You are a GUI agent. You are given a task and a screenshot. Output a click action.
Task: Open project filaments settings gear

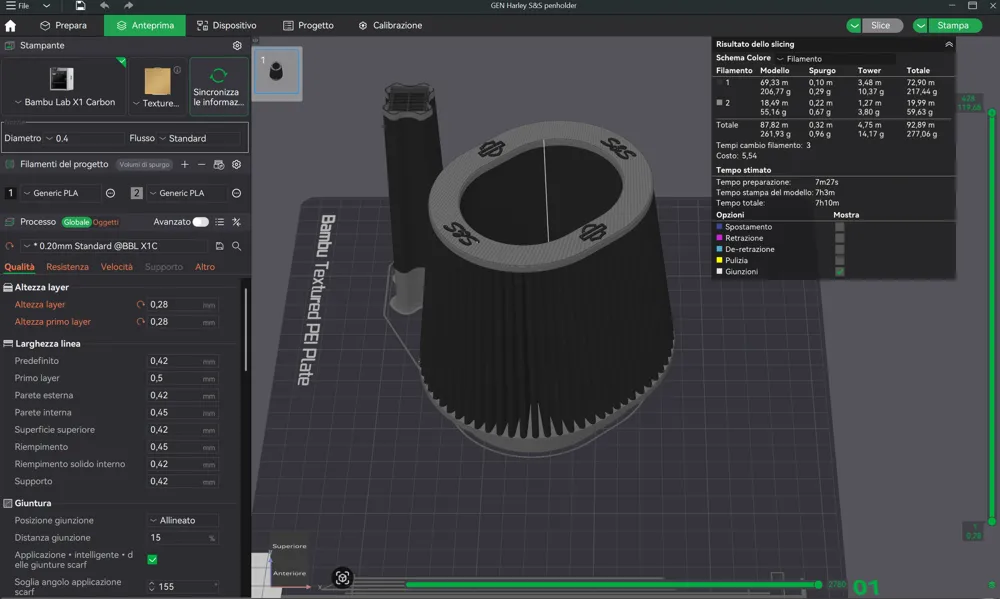(x=237, y=165)
